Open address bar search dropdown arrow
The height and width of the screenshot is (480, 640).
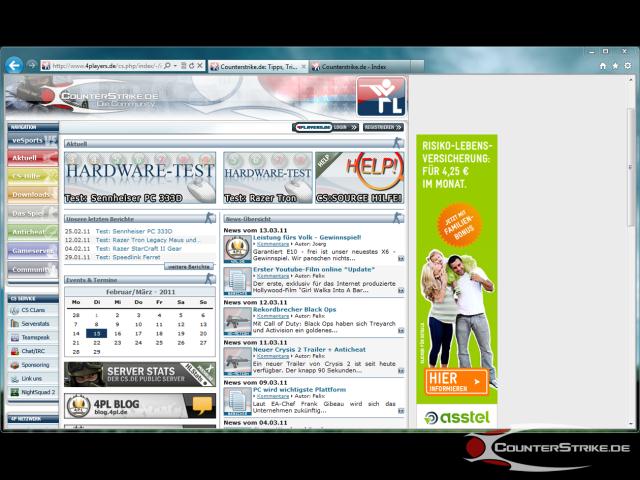tap(175, 66)
